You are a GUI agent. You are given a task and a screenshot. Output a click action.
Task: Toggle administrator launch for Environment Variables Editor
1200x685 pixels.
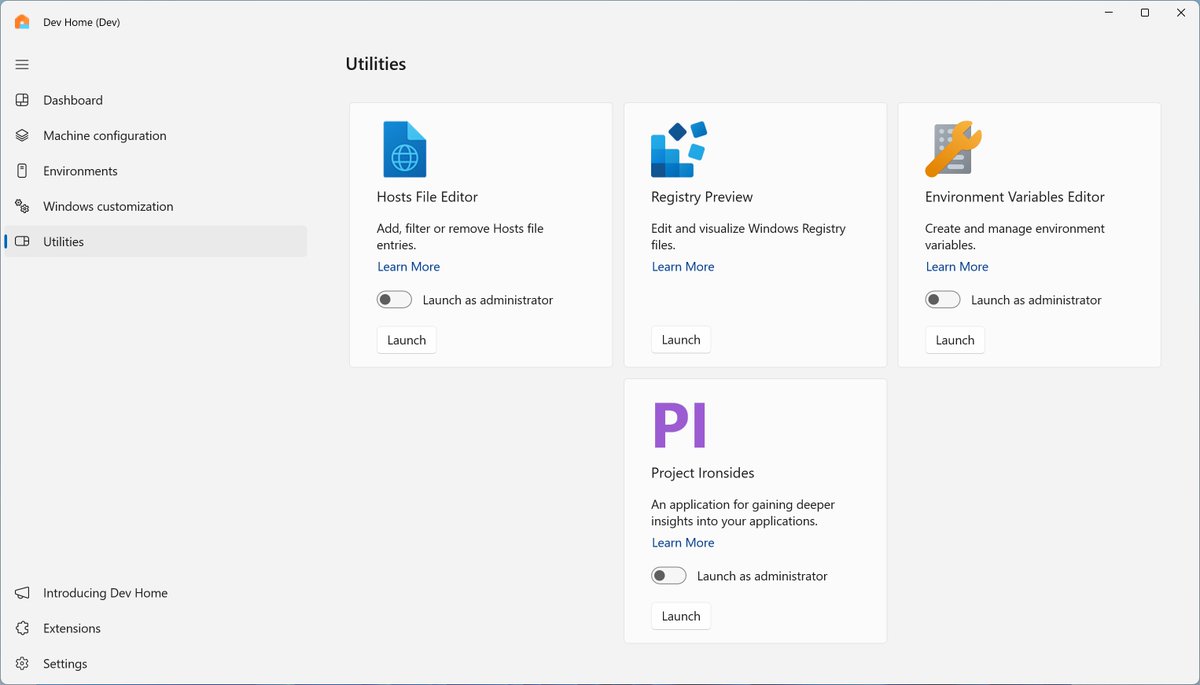coord(943,300)
